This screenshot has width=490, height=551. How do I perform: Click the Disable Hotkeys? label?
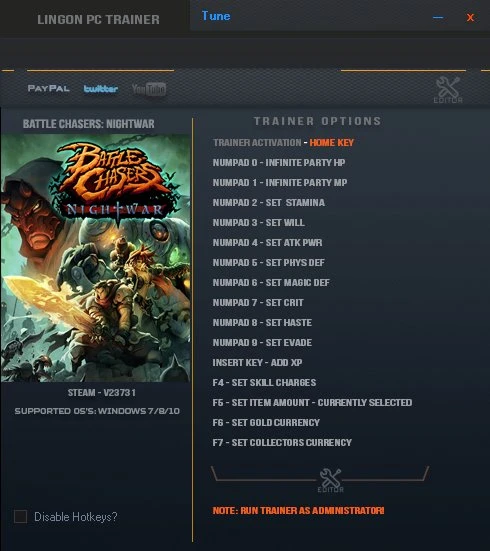click(x=76, y=517)
